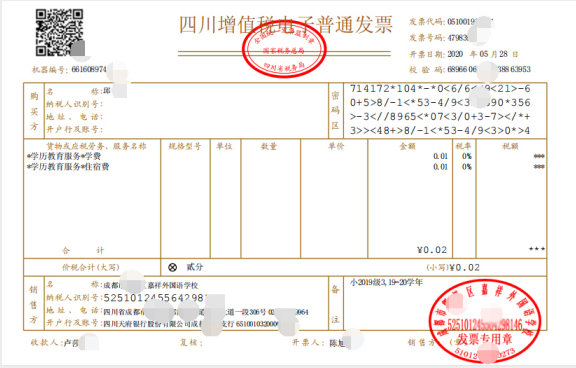Click the 发票代码 invoice code field

pyautogui.click(x=451, y=22)
